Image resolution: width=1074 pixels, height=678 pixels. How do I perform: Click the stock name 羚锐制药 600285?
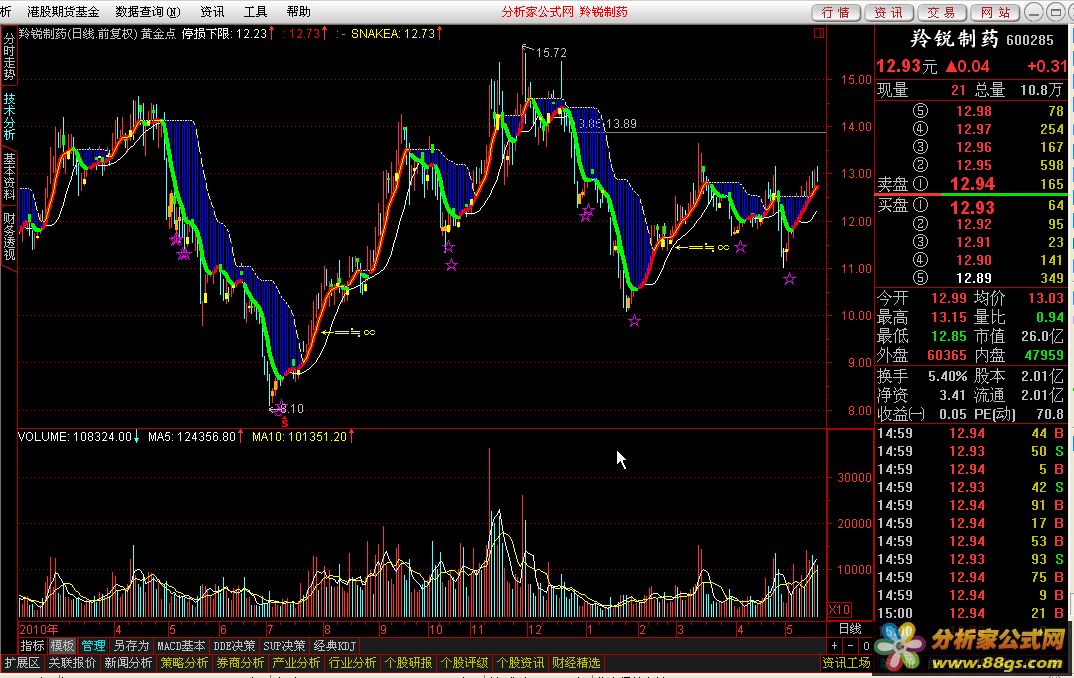(982, 39)
